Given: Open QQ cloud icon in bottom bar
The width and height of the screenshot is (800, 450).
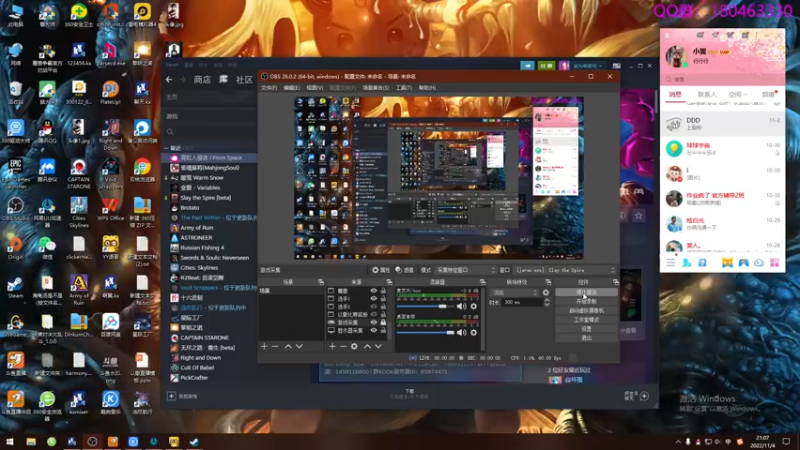Looking at the screenshot, I should [x=759, y=262].
